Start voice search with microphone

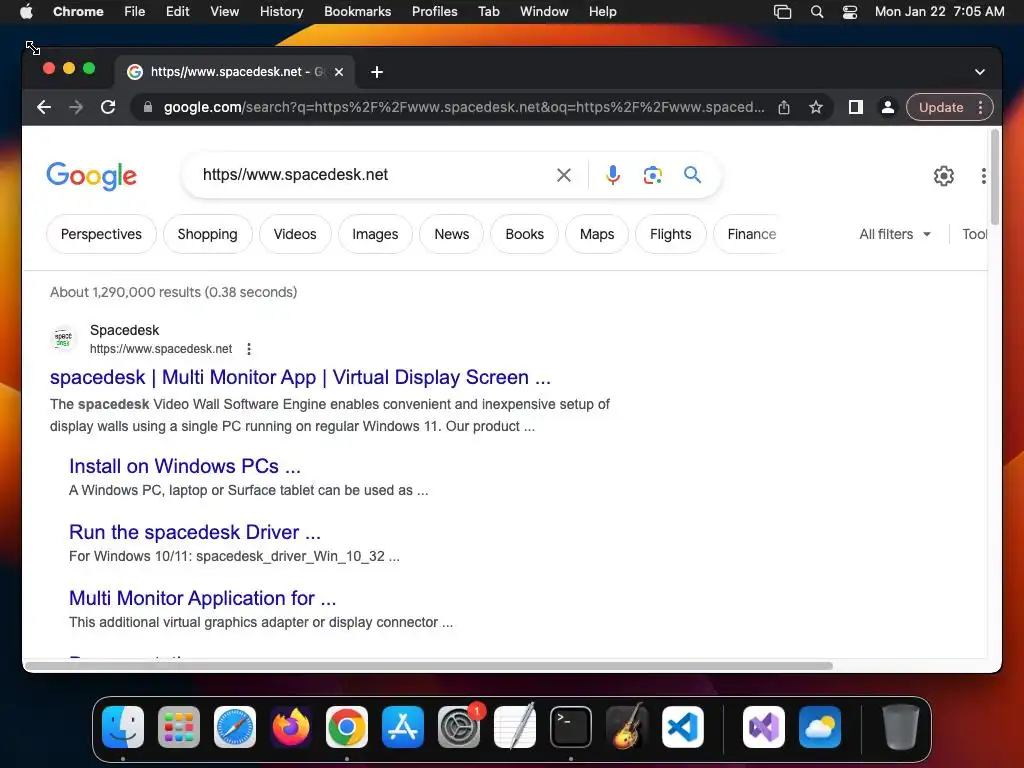613,175
